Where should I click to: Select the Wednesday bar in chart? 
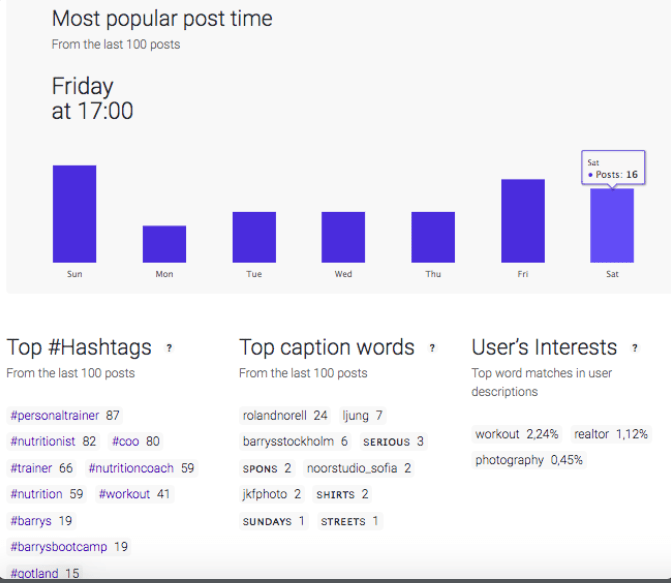(x=343, y=237)
